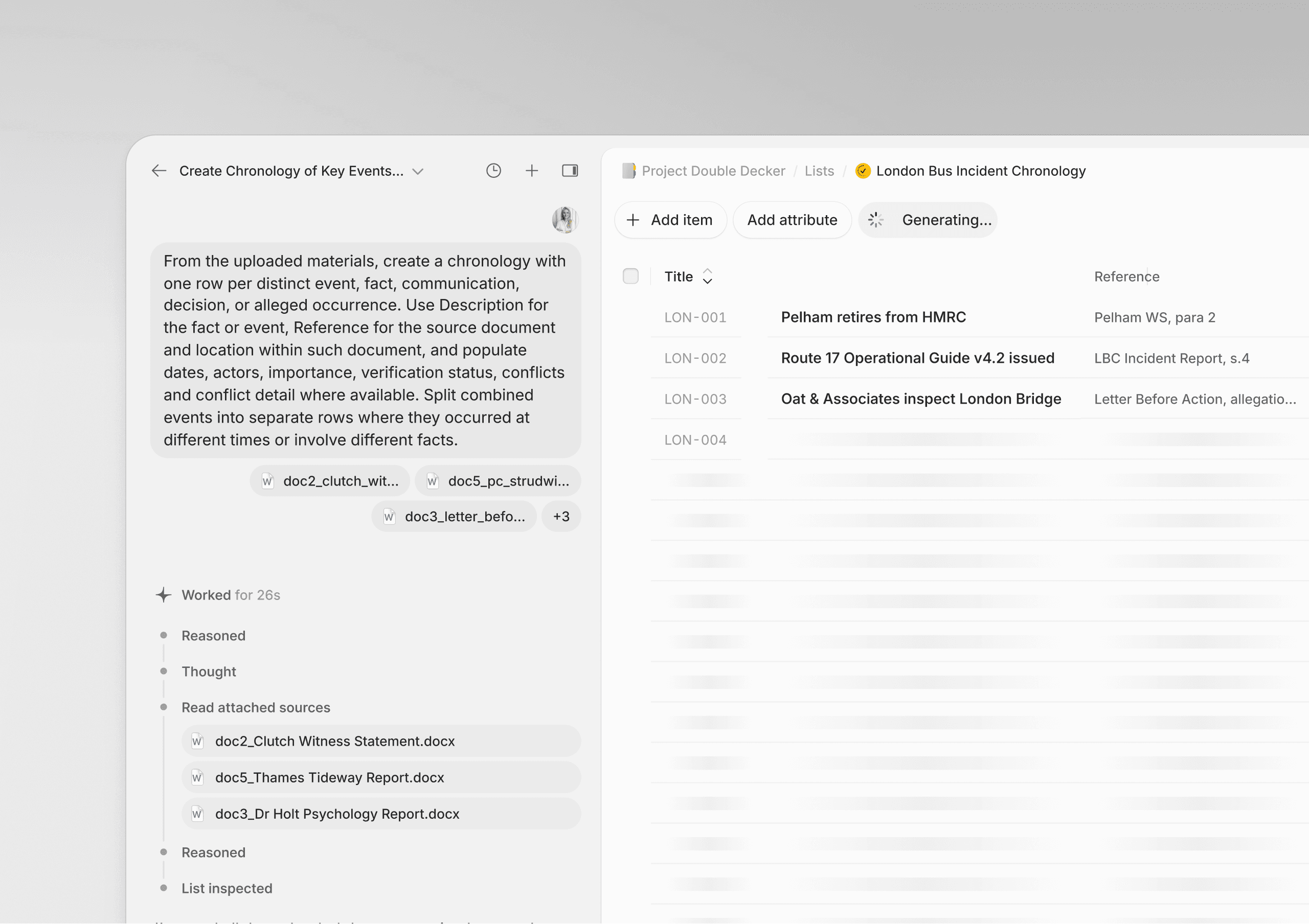
Task: Open Route 17 Operational Guide v4.2 issued row
Action: pyautogui.click(x=917, y=358)
